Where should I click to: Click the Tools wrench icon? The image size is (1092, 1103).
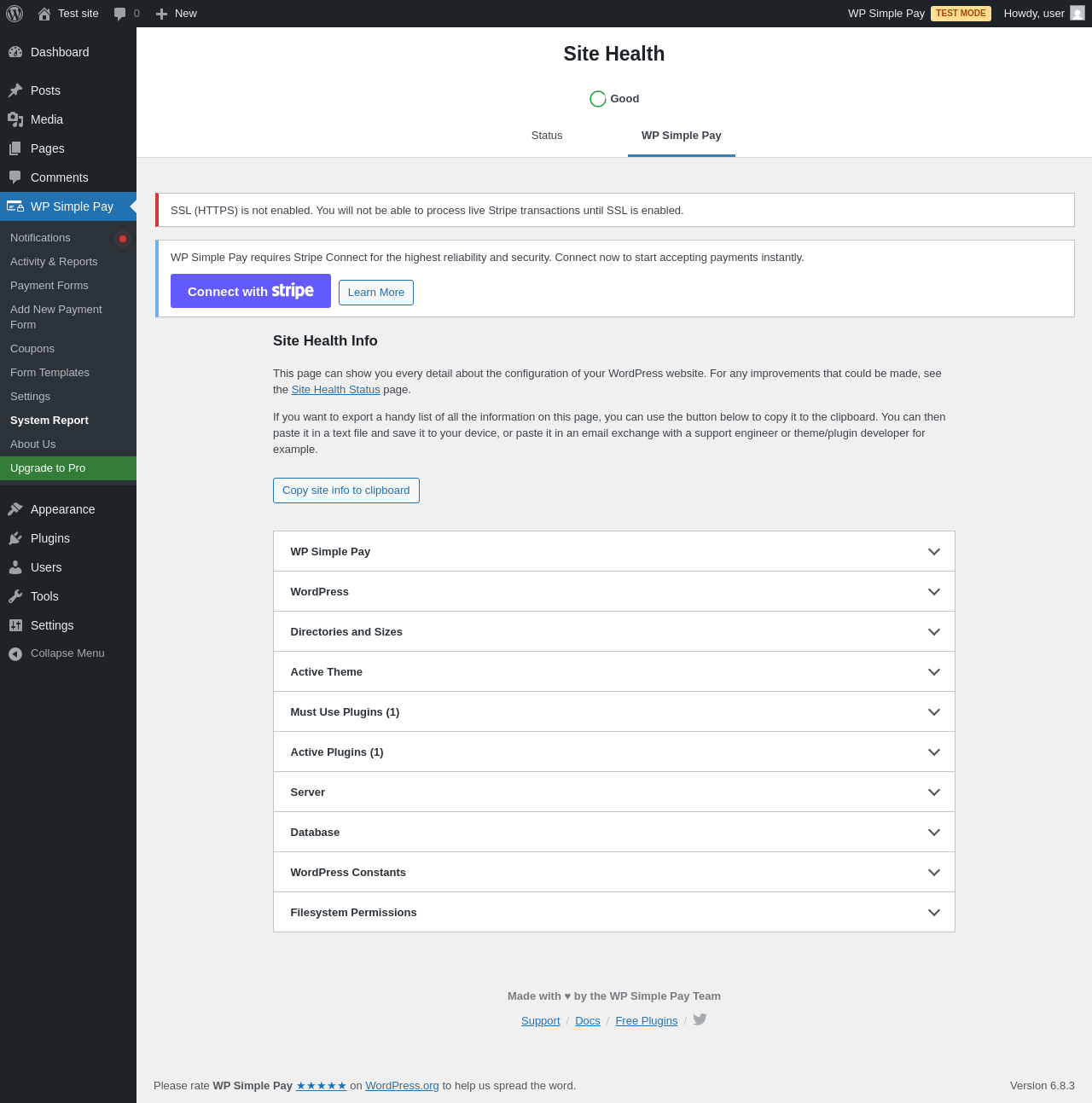click(x=15, y=596)
